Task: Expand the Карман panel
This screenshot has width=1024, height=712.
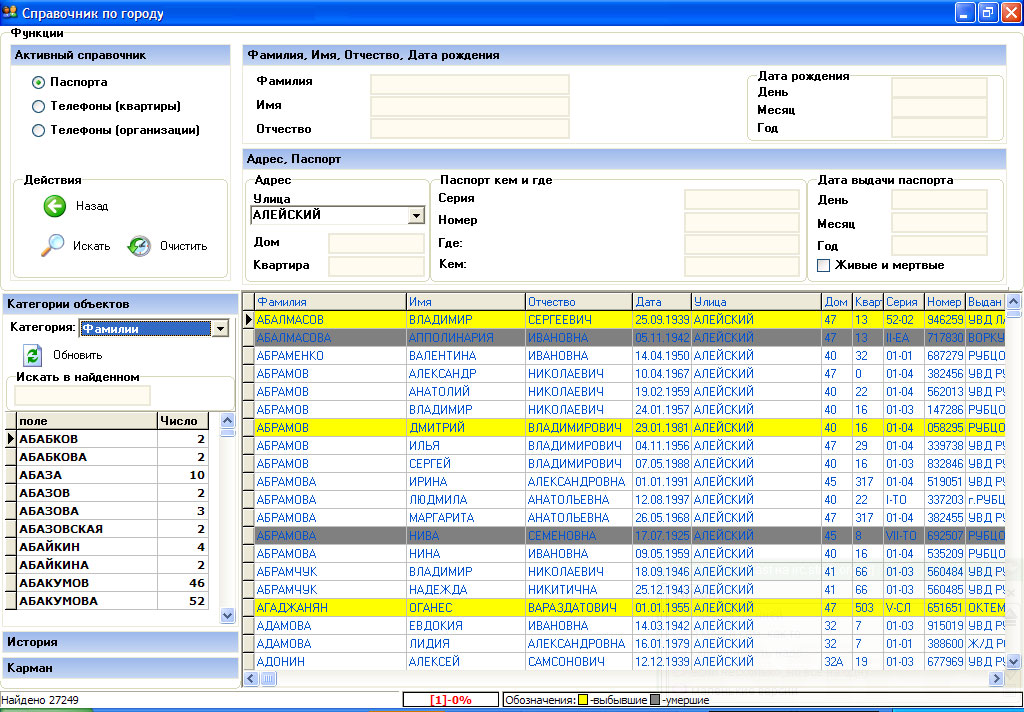Action: (120, 667)
